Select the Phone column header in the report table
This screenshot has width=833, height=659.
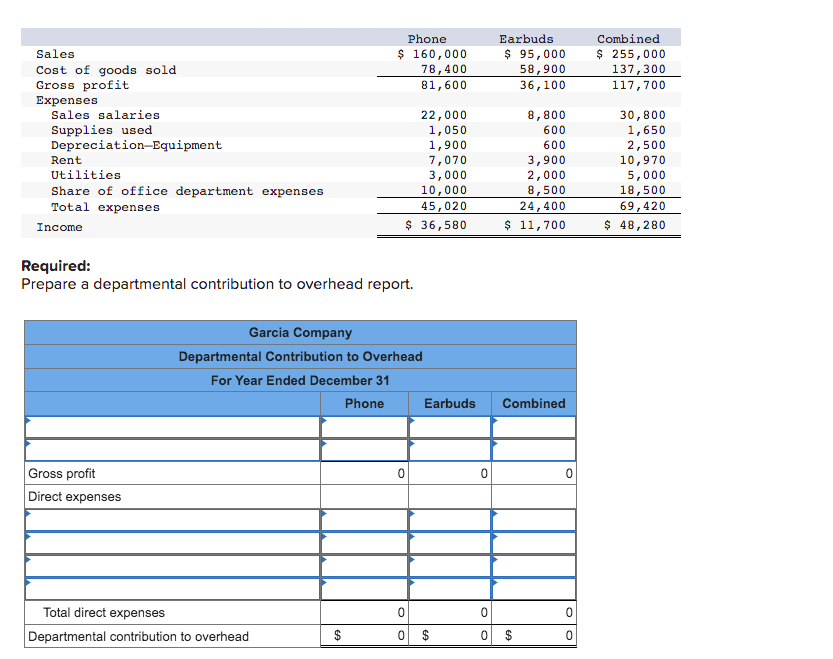pos(364,403)
